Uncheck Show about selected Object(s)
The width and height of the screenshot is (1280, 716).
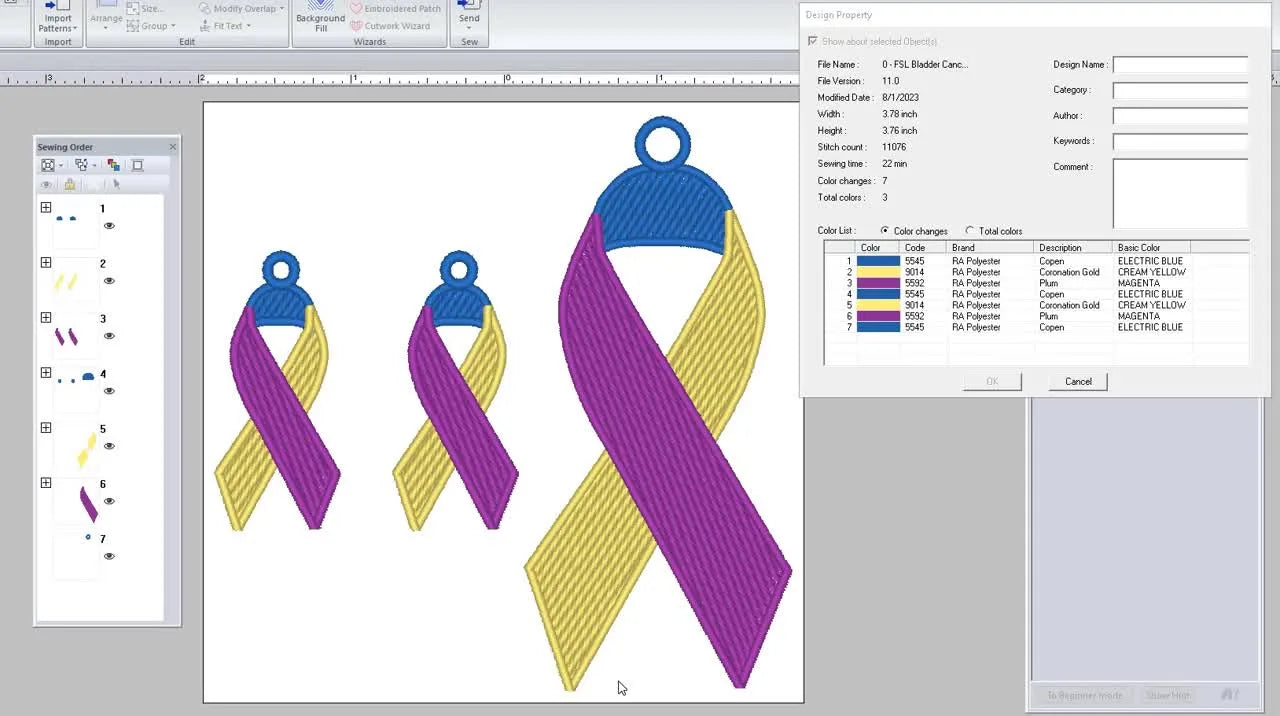[x=813, y=41]
